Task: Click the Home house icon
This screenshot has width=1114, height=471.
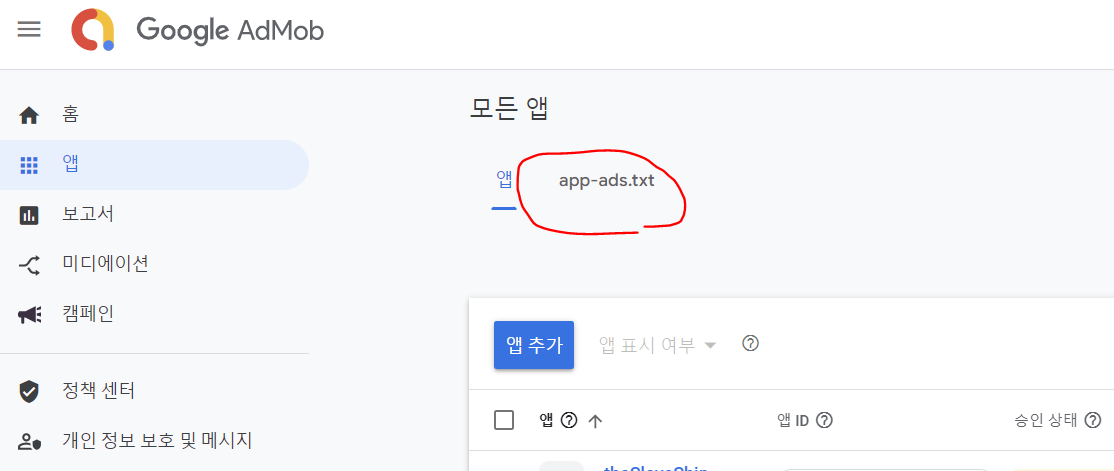Action: click(x=28, y=115)
